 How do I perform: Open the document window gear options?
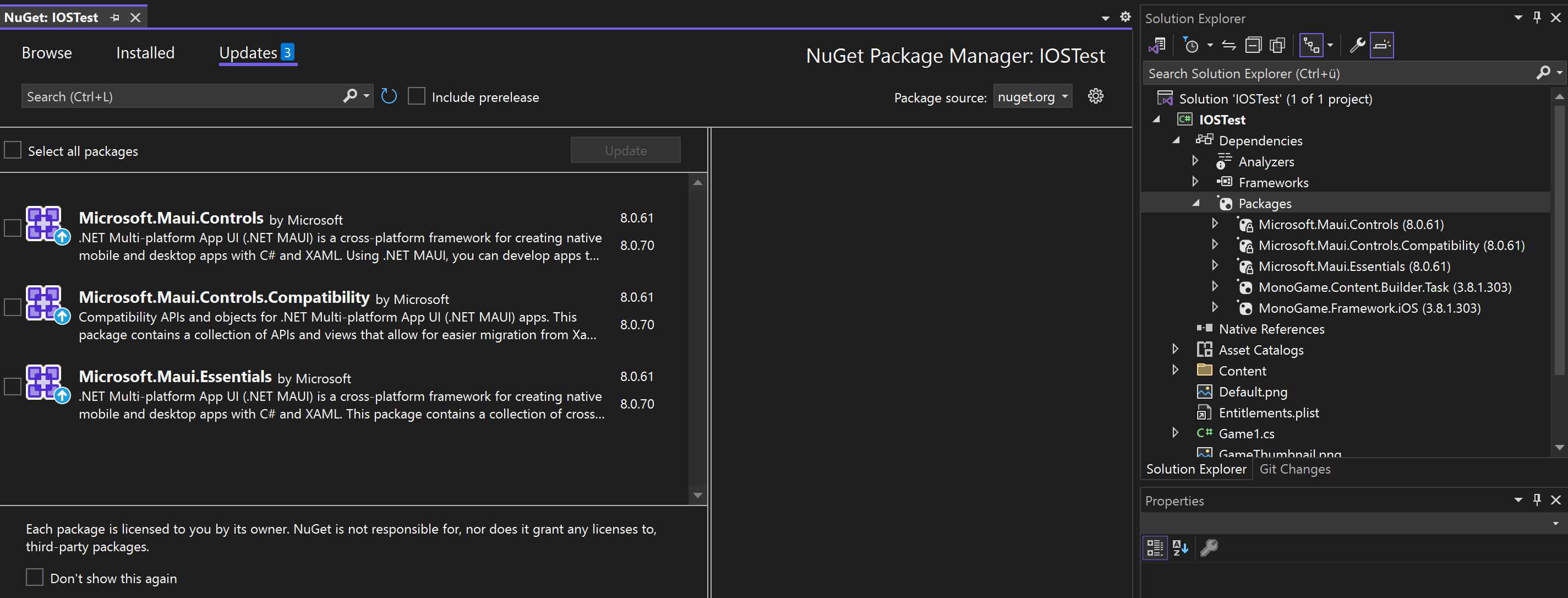coord(1126,17)
